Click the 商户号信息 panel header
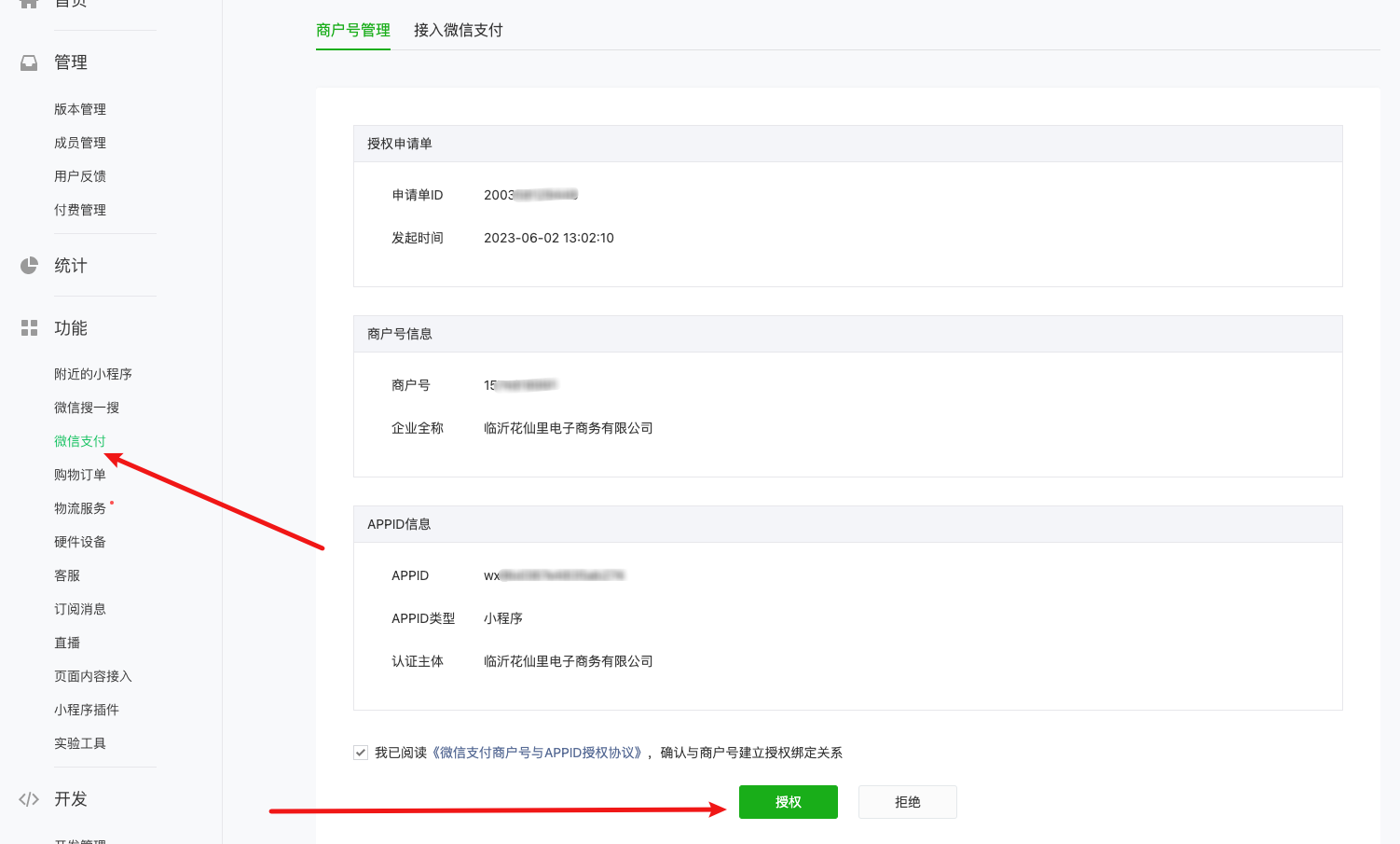Screen dimensions: 1400x844 coord(848,334)
